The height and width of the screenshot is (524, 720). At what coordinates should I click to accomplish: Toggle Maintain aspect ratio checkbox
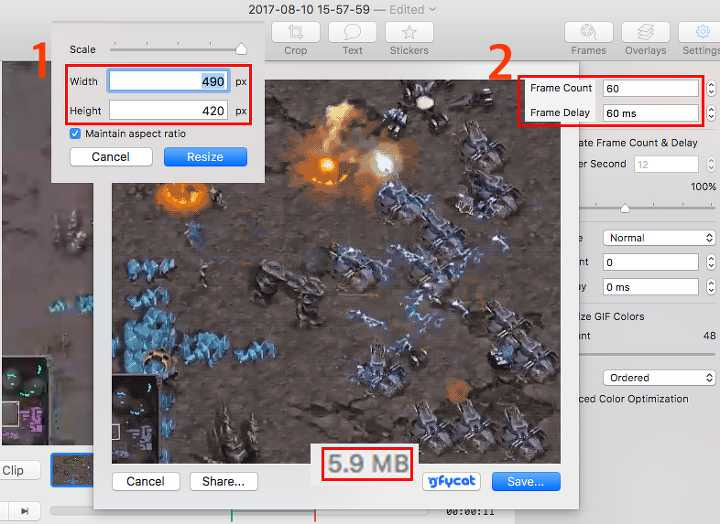tap(75, 134)
